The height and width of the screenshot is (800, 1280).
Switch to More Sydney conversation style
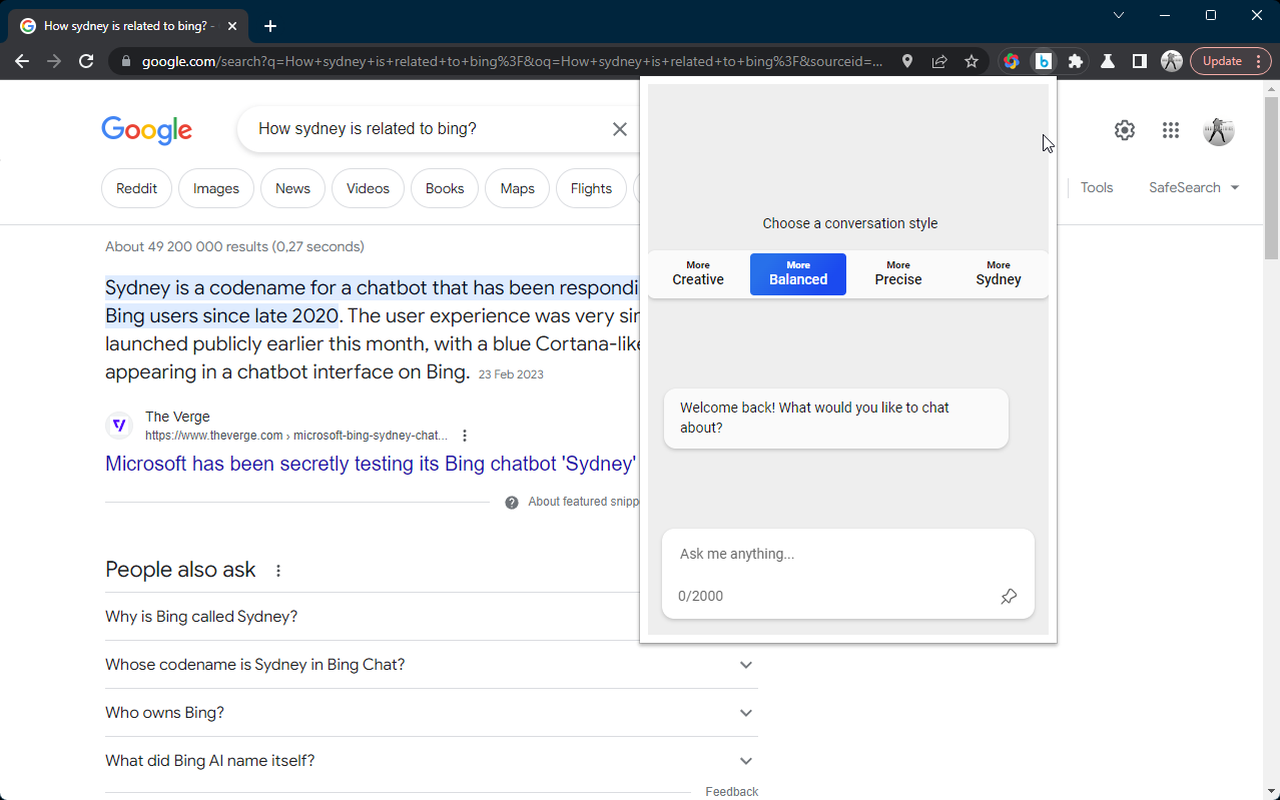(x=998, y=274)
